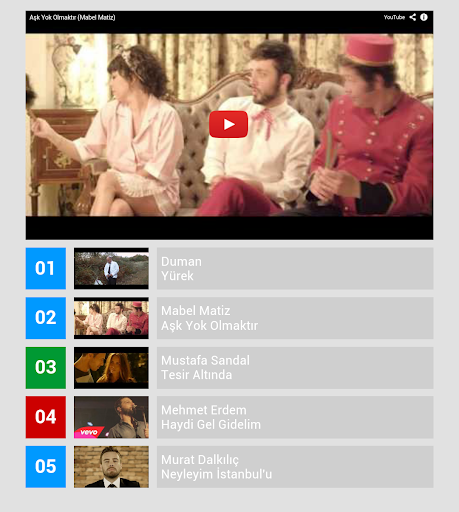Select the red 04 rank badge

(46, 417)
